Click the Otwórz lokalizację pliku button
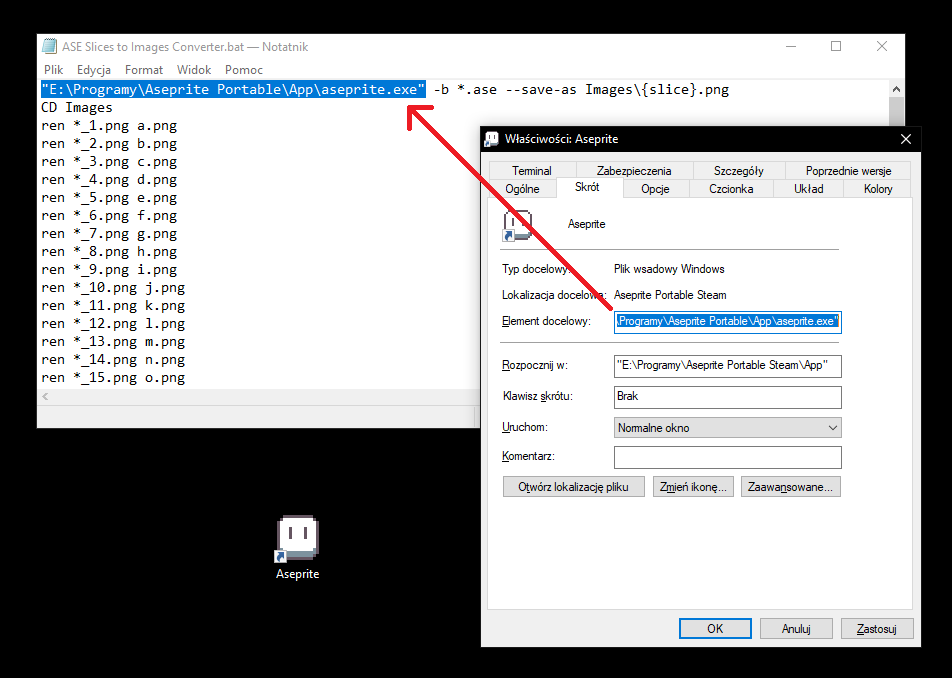This screenshot has width=952, height=678. pyautogui.click(x=573, y=487)
